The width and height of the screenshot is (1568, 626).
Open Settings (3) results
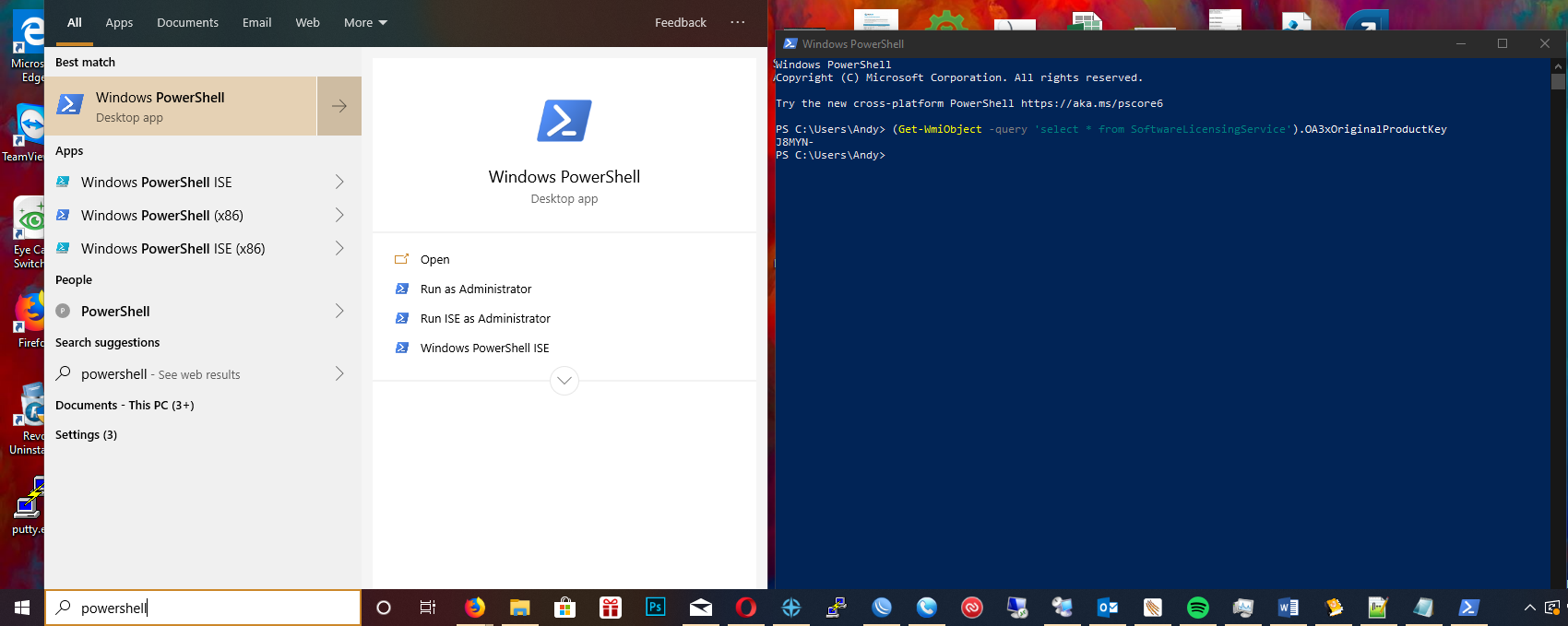tap(86, 434)
